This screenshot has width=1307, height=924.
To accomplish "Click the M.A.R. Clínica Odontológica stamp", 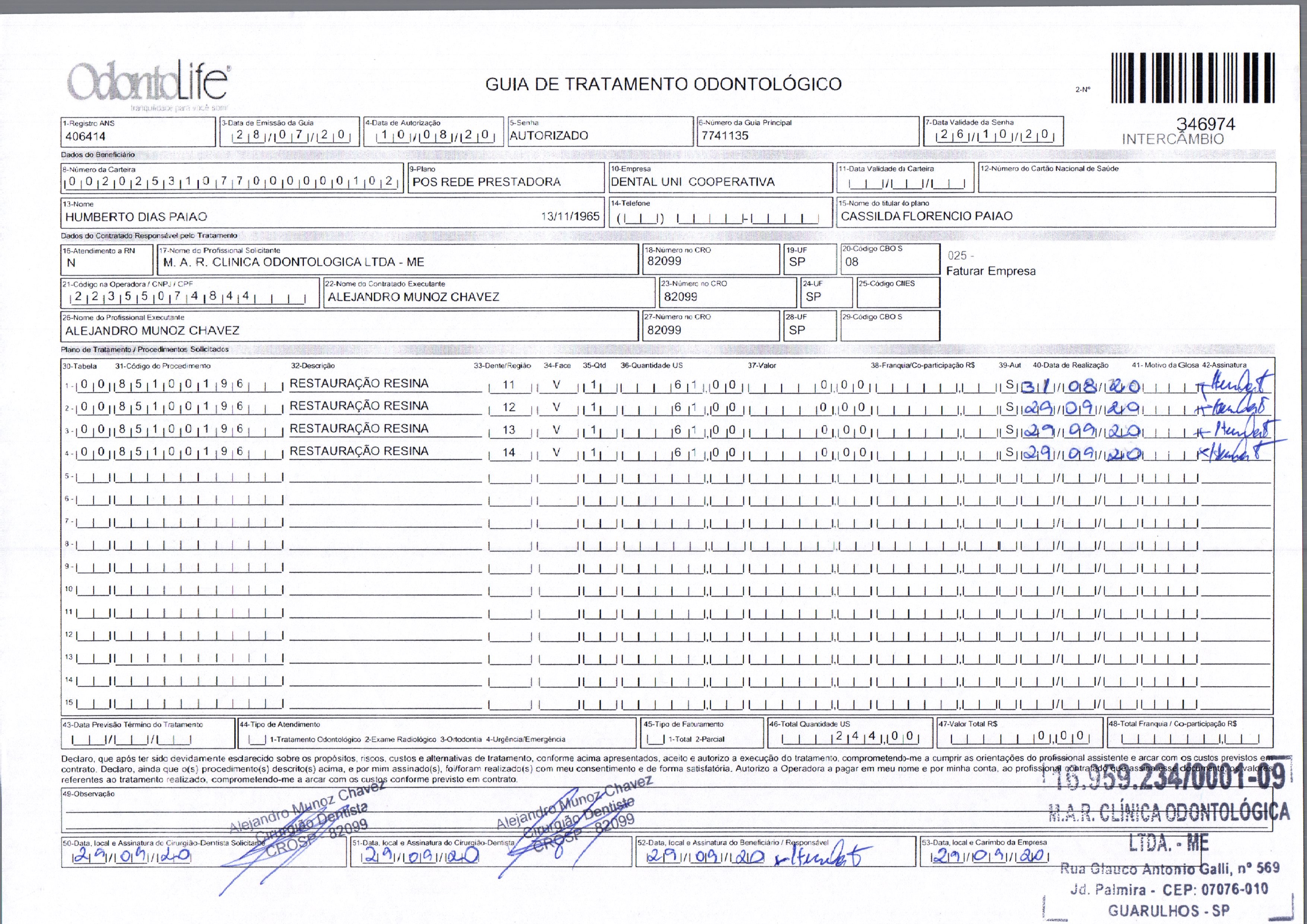I will (x=1169, y=811).
